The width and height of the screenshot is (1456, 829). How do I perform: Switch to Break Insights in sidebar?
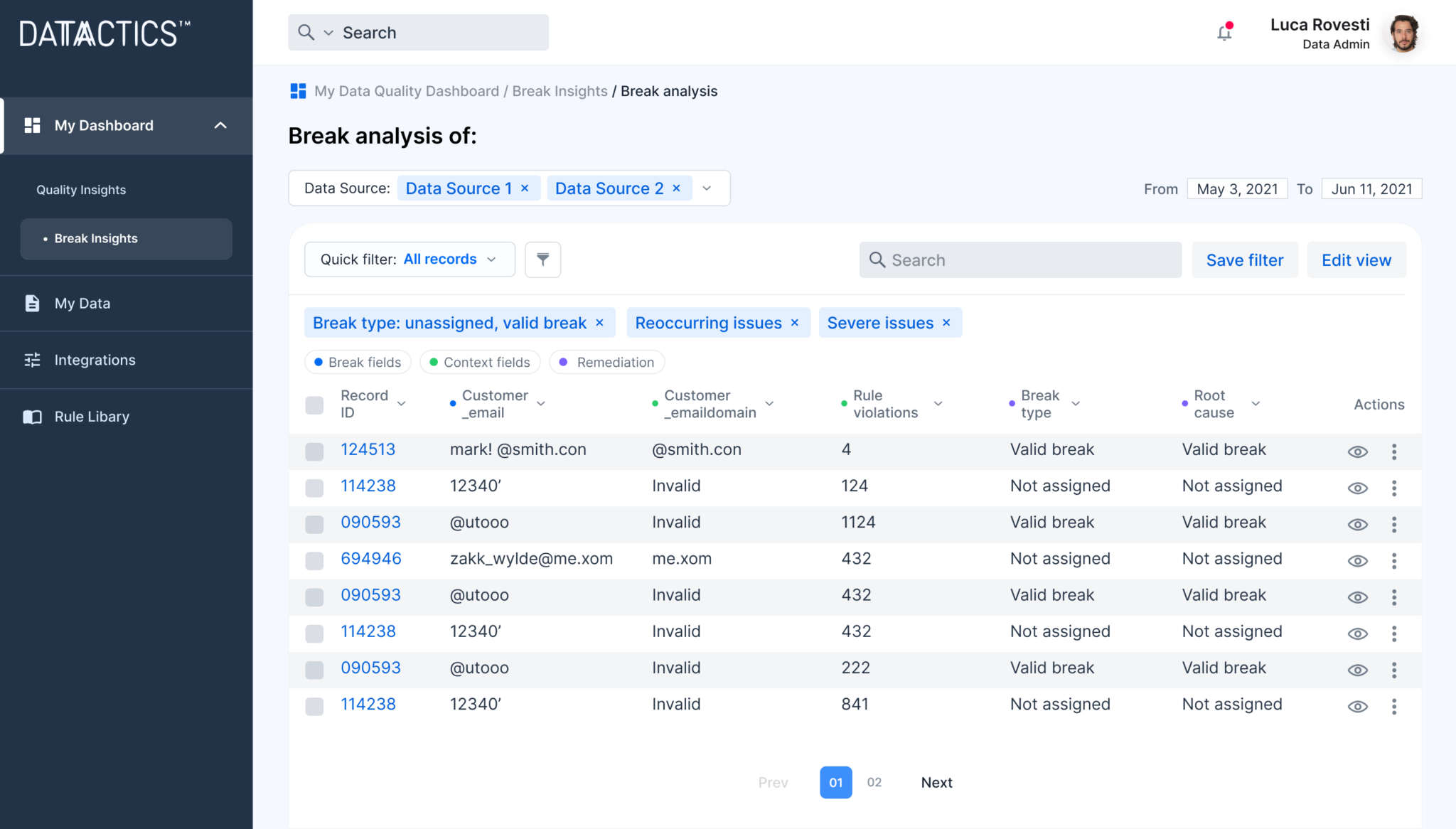97,239
